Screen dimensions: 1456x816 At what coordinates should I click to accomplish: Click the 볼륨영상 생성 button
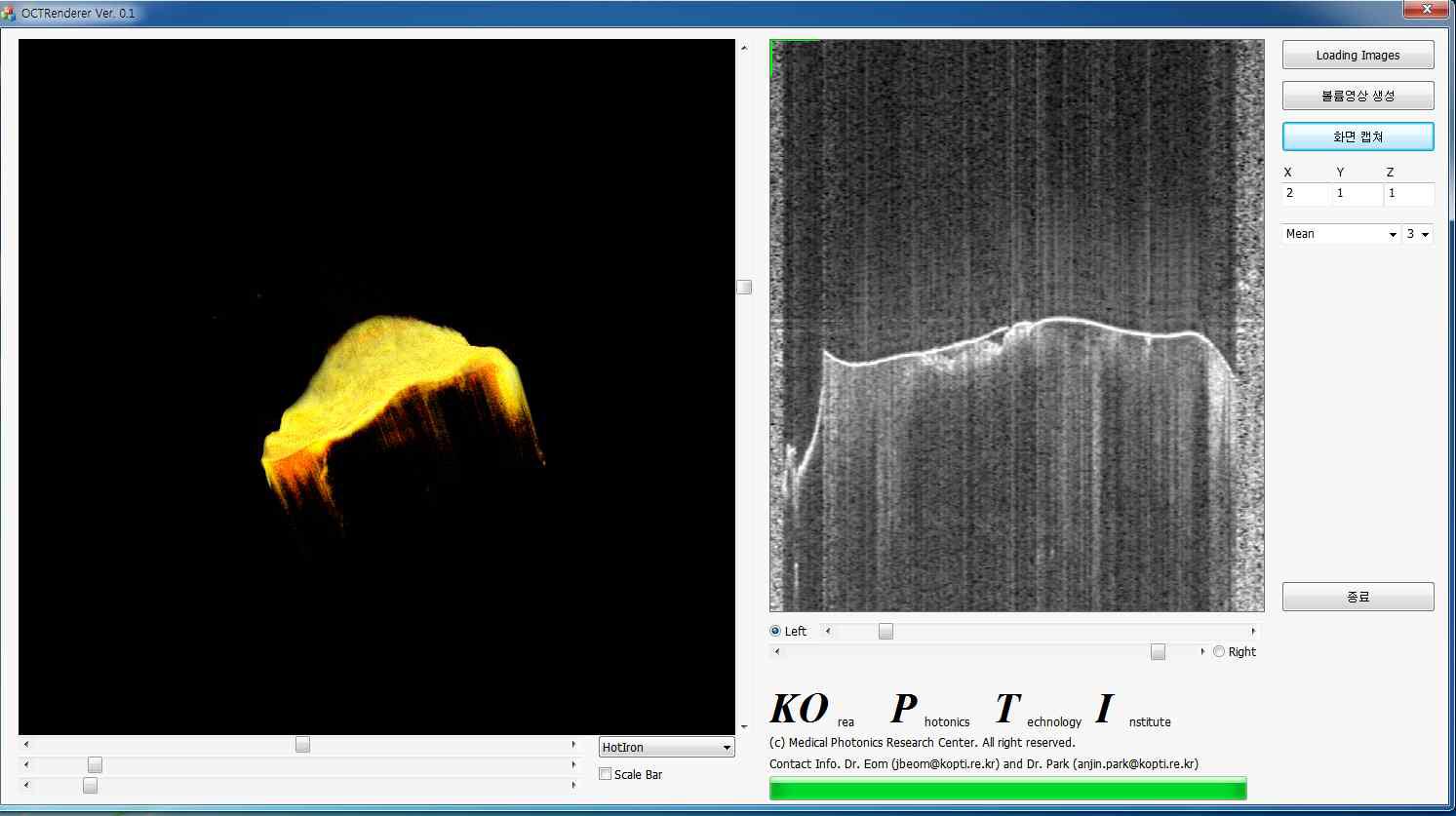pos(1358,96)
